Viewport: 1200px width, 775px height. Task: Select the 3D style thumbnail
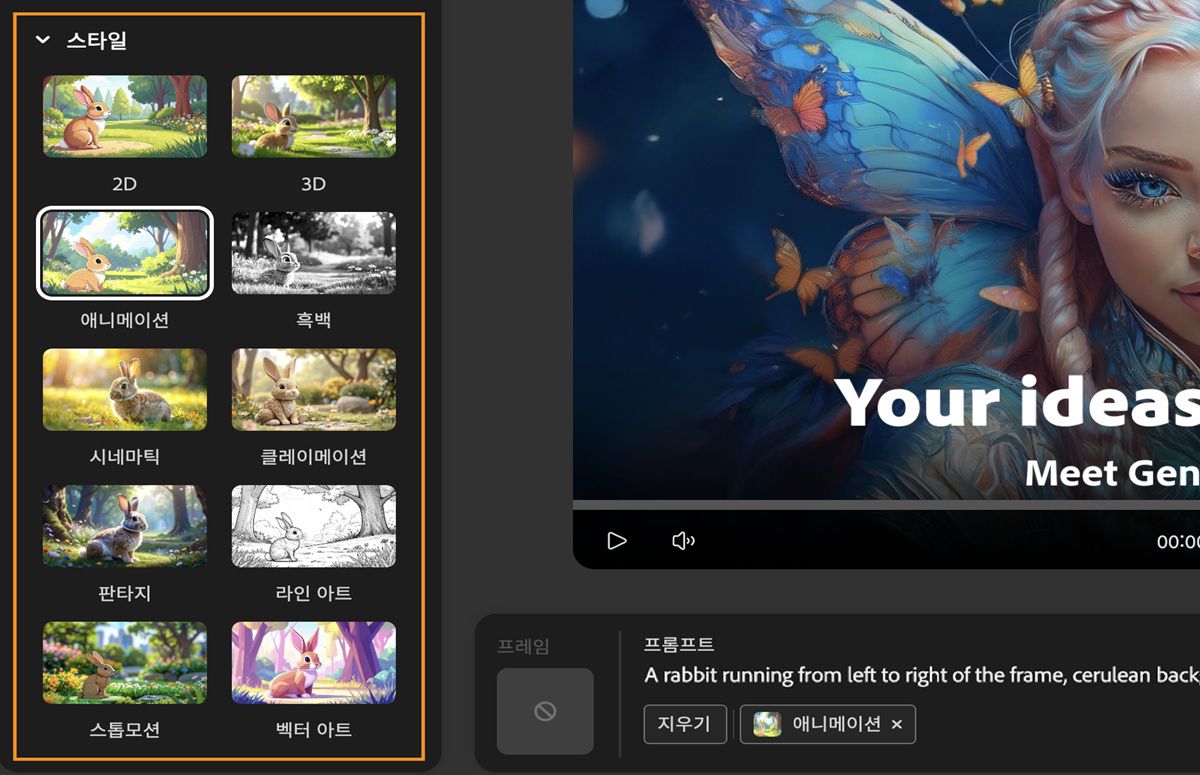tap(314, 116)
